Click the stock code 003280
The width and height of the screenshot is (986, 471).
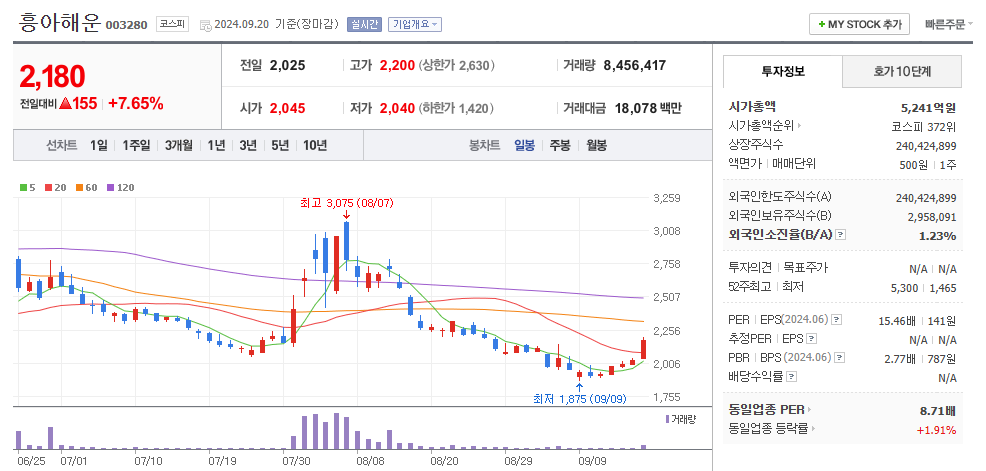126,25
